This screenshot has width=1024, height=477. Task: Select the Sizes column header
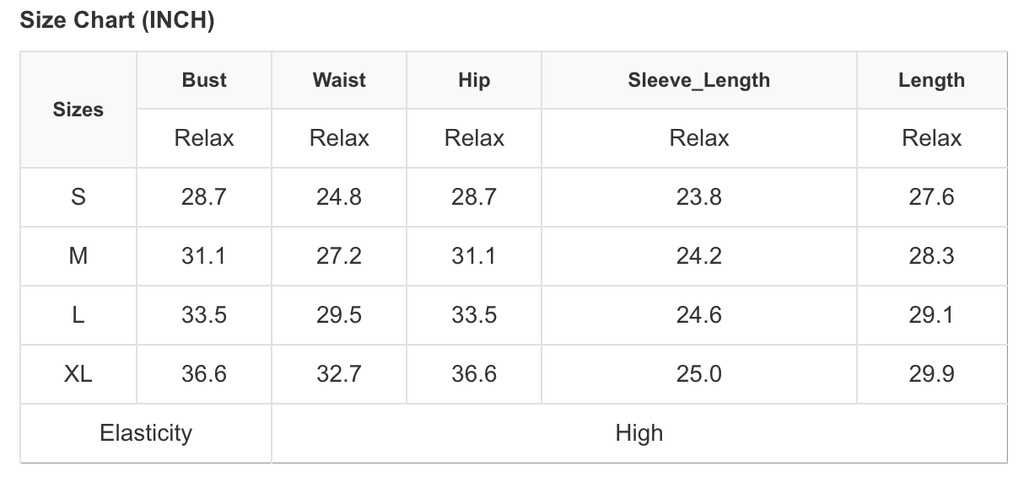(78, 110)
